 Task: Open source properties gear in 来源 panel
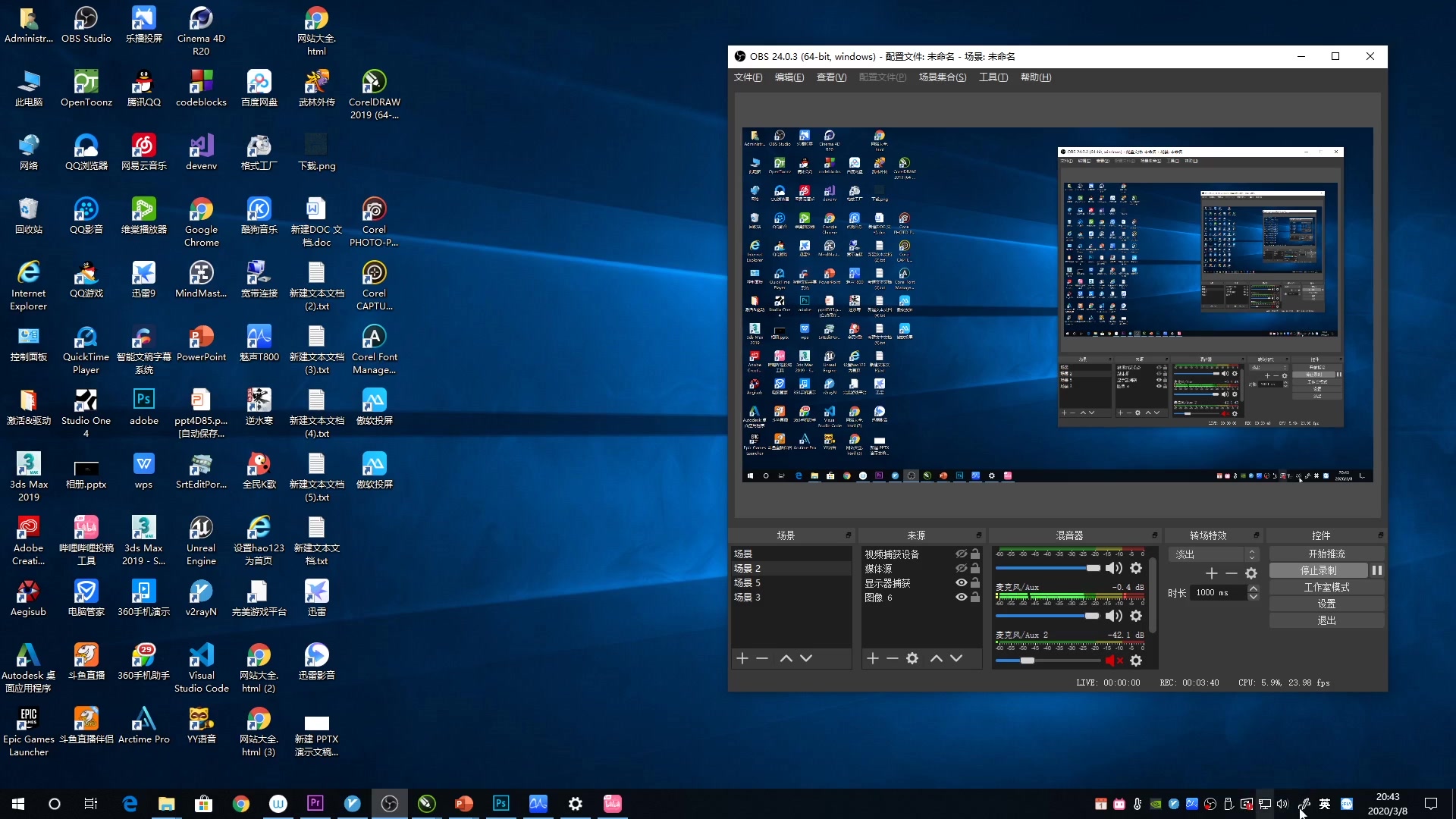point(912,658)
